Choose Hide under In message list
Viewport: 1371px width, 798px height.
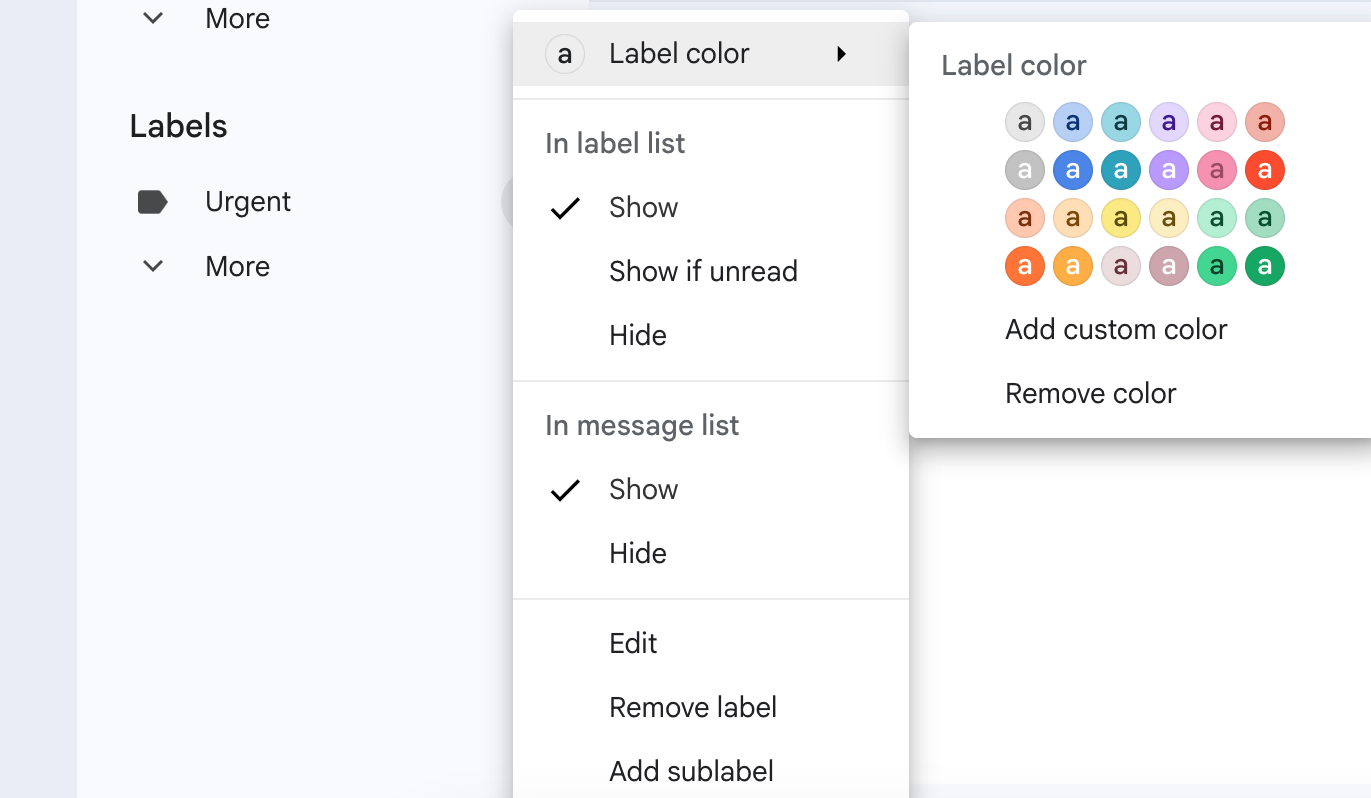tap(637, 554)
